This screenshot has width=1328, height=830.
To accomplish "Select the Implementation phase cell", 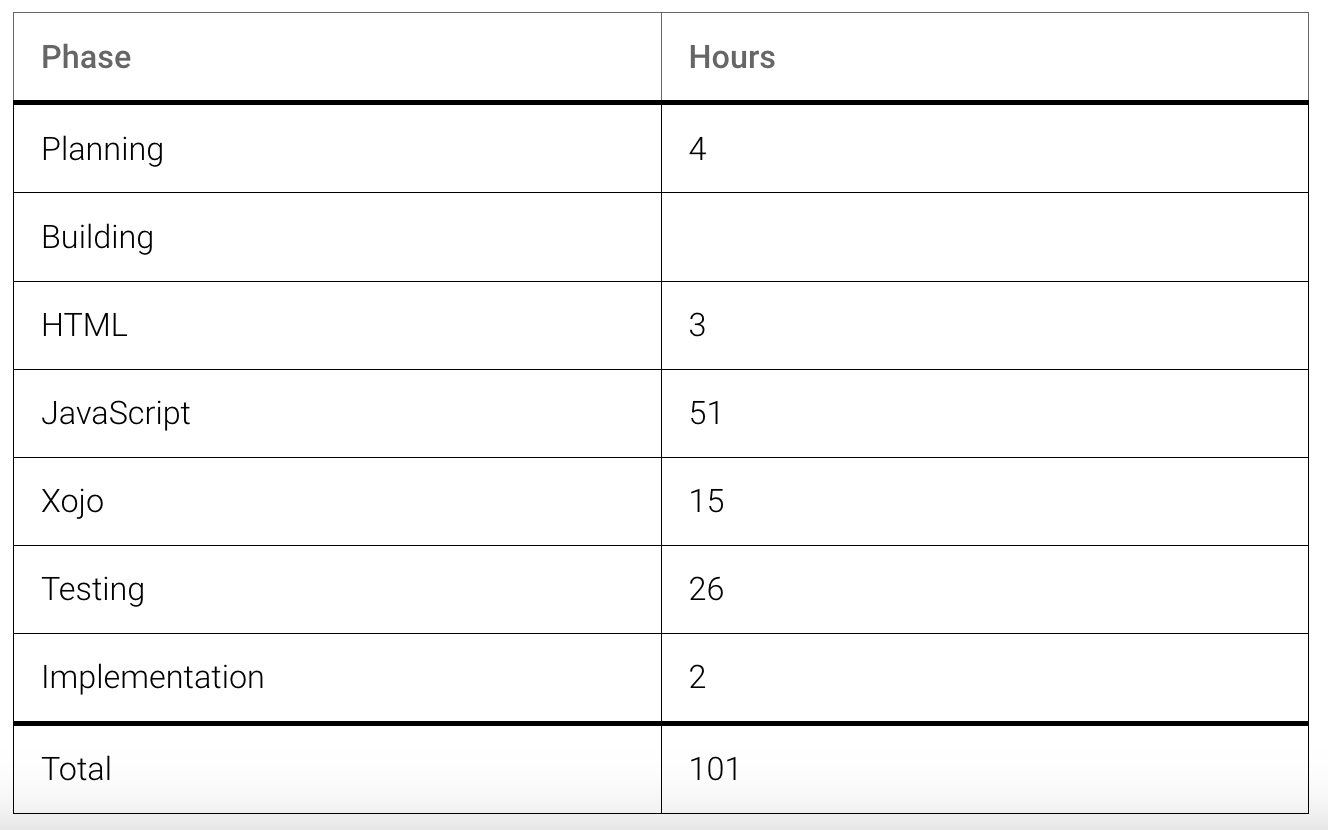I will coord(153,677).
